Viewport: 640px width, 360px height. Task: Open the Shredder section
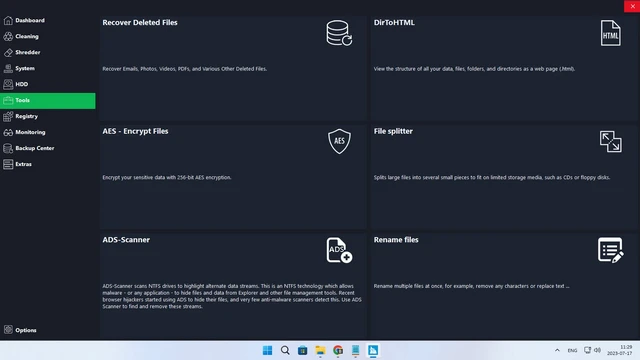[28, 52]
